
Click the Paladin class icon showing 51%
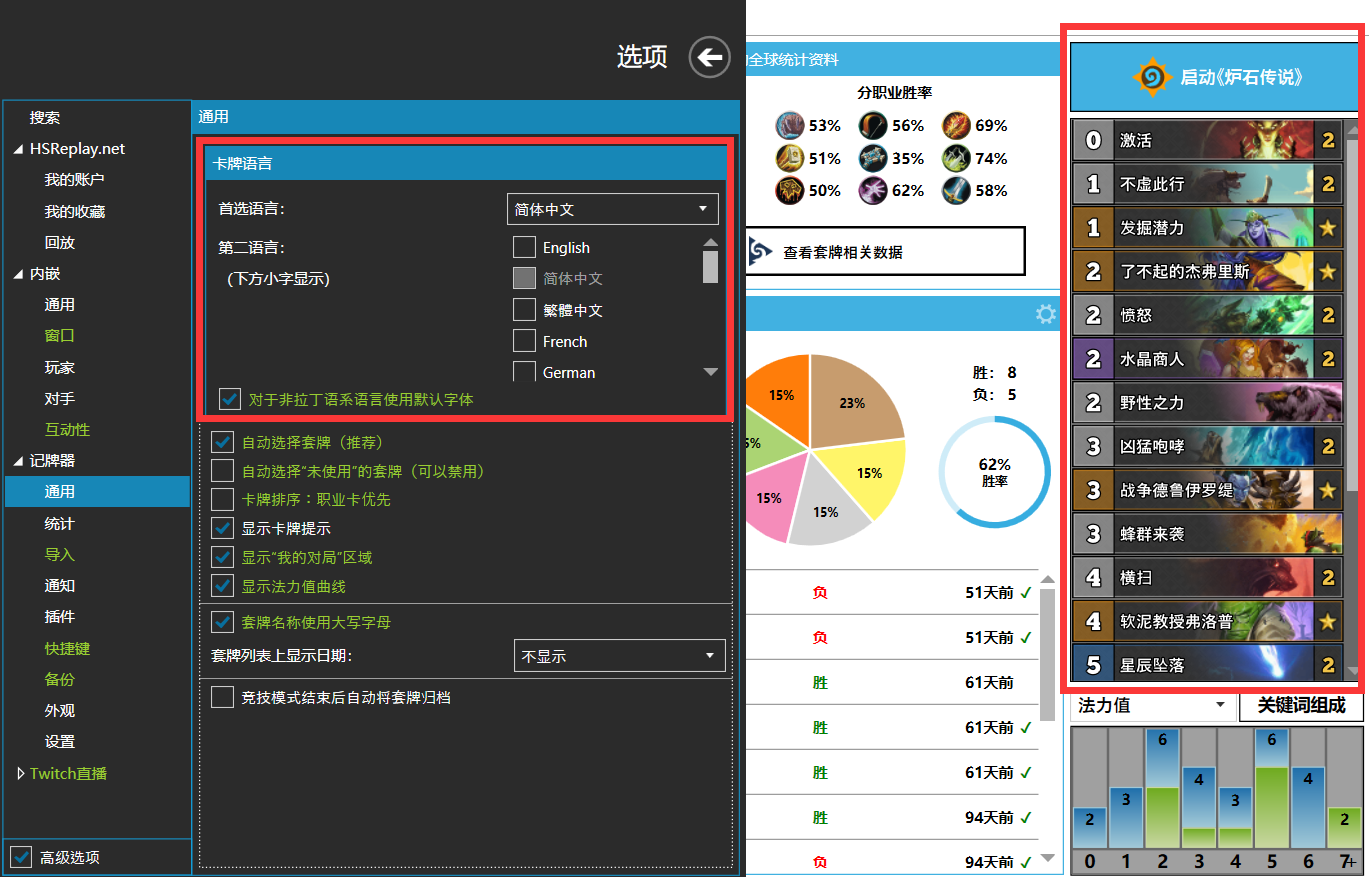[x=789, y=158]
